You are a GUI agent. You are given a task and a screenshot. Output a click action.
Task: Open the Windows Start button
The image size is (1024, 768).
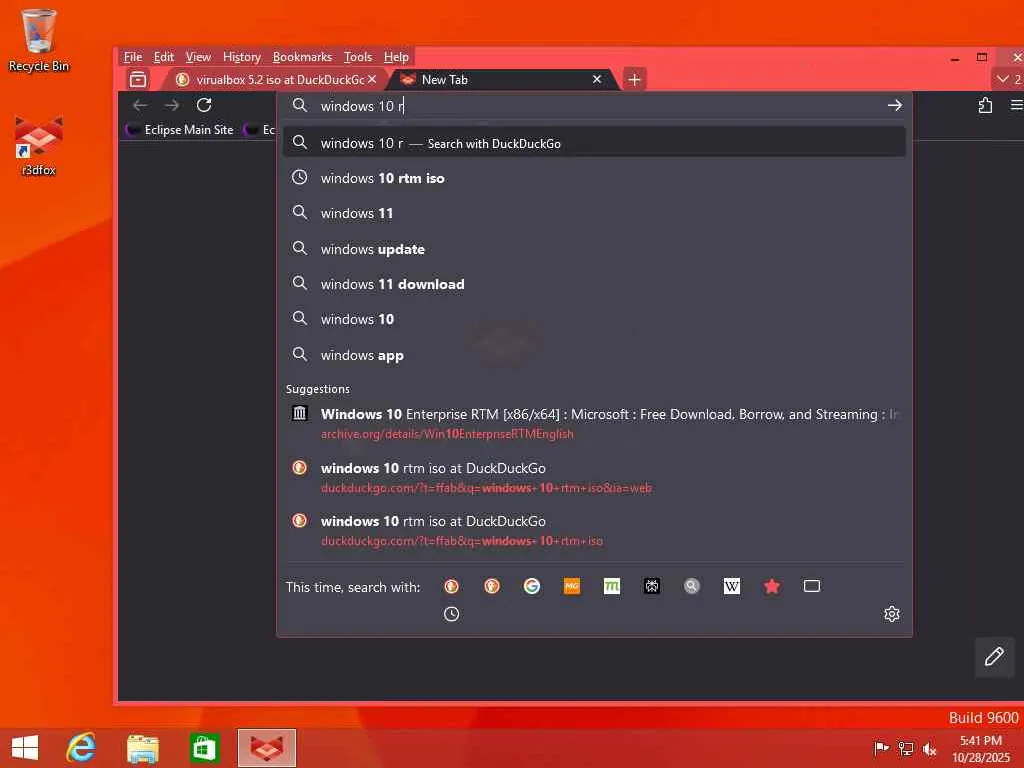point(25,748)
